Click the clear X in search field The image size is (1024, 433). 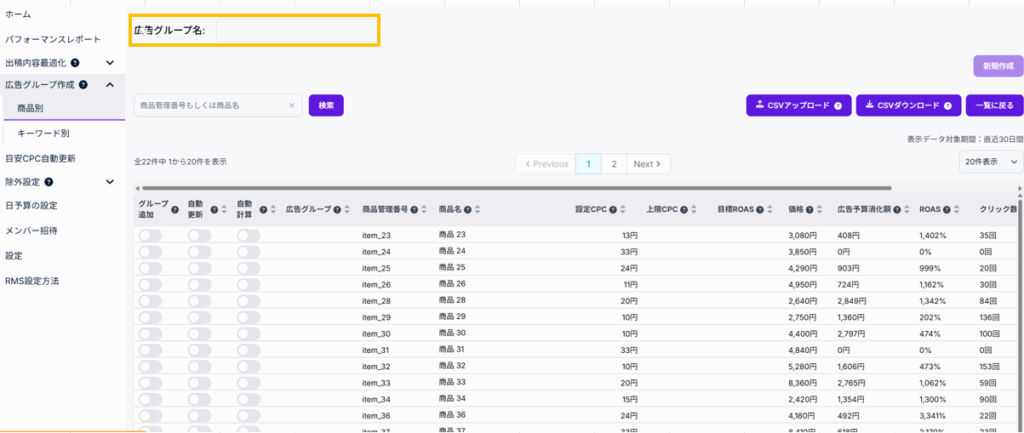292,105
